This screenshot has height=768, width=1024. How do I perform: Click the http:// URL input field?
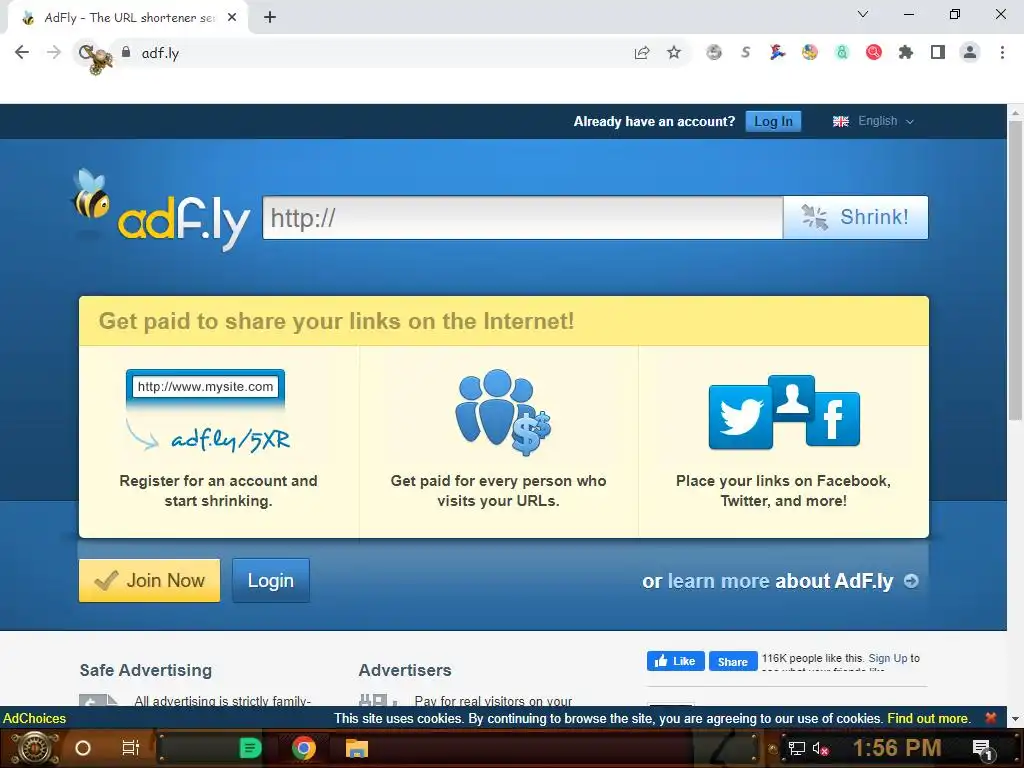click(x=522, y=217)
